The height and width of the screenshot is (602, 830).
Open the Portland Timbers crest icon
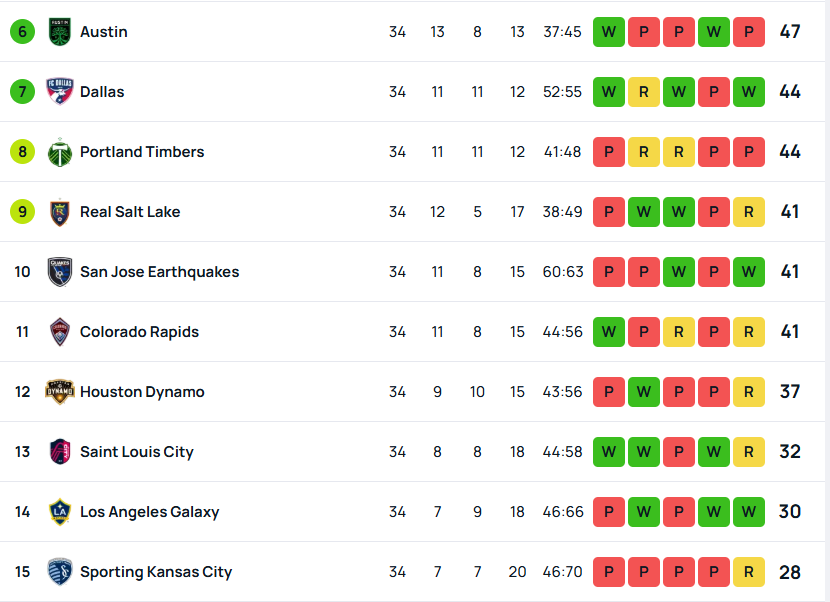click(x=60, y=152)
